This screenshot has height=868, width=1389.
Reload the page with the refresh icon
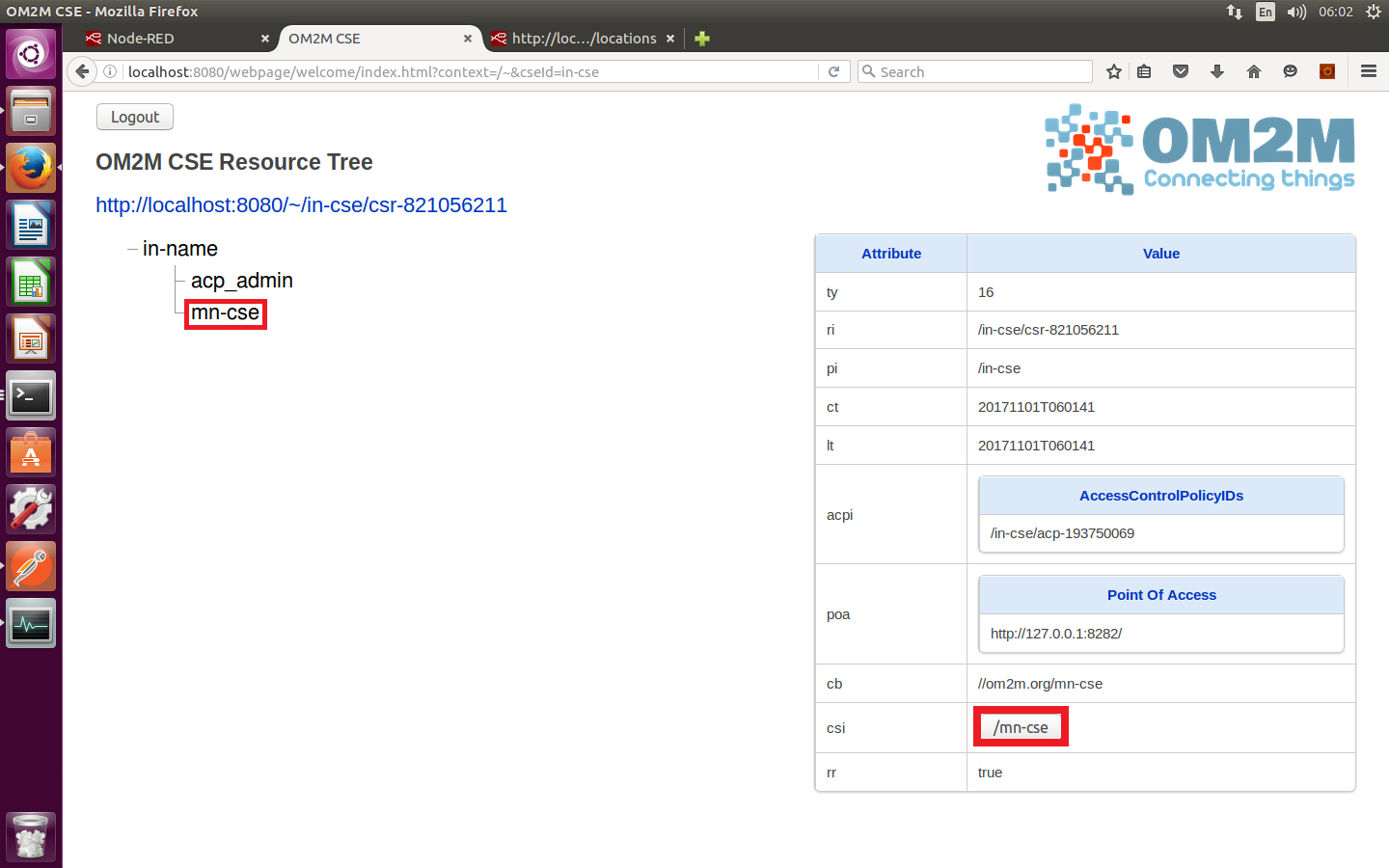(833, 71)
